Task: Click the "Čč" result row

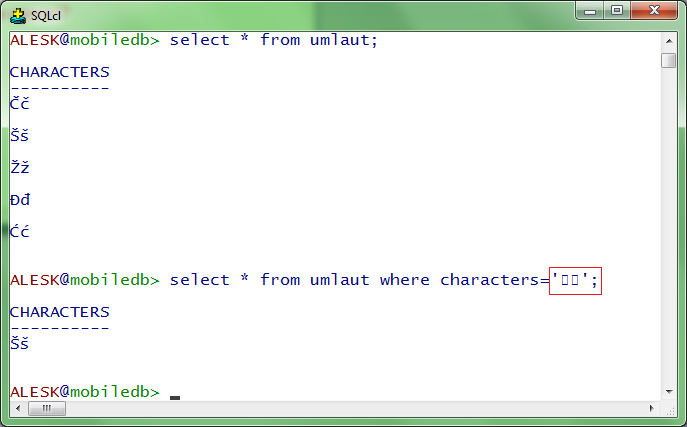Action: coord(20,103)
